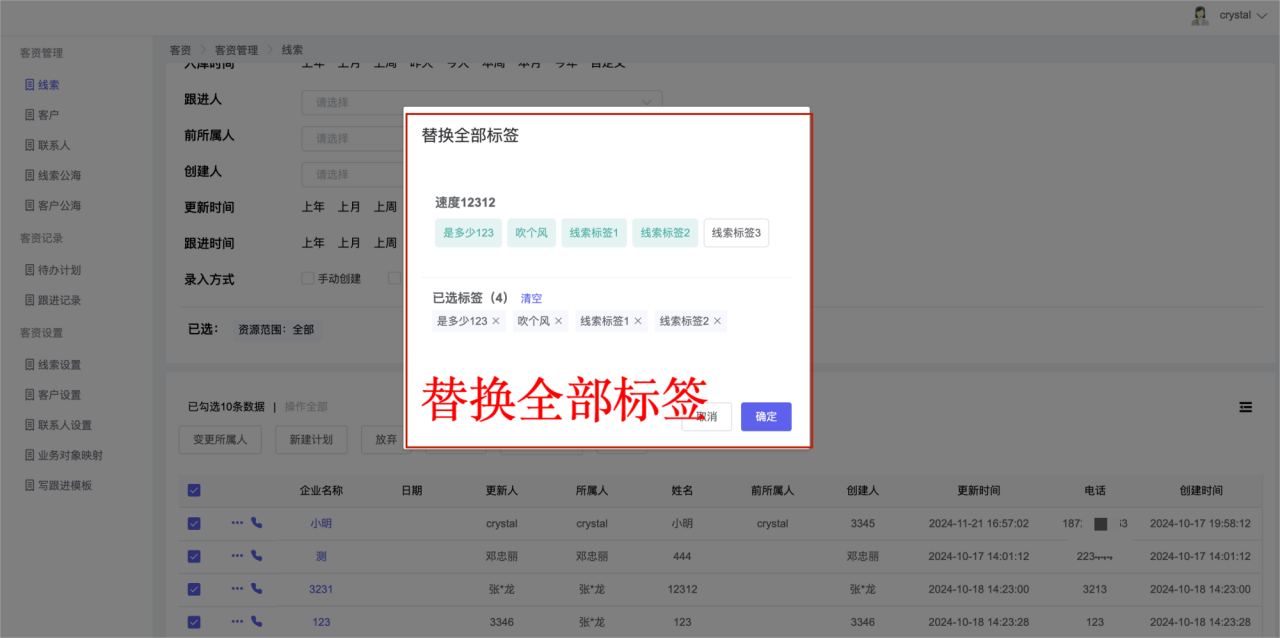Select 上周 for 跟进时间 filter
Screen dimensions: 1280x638
click(x=385, y=243)
